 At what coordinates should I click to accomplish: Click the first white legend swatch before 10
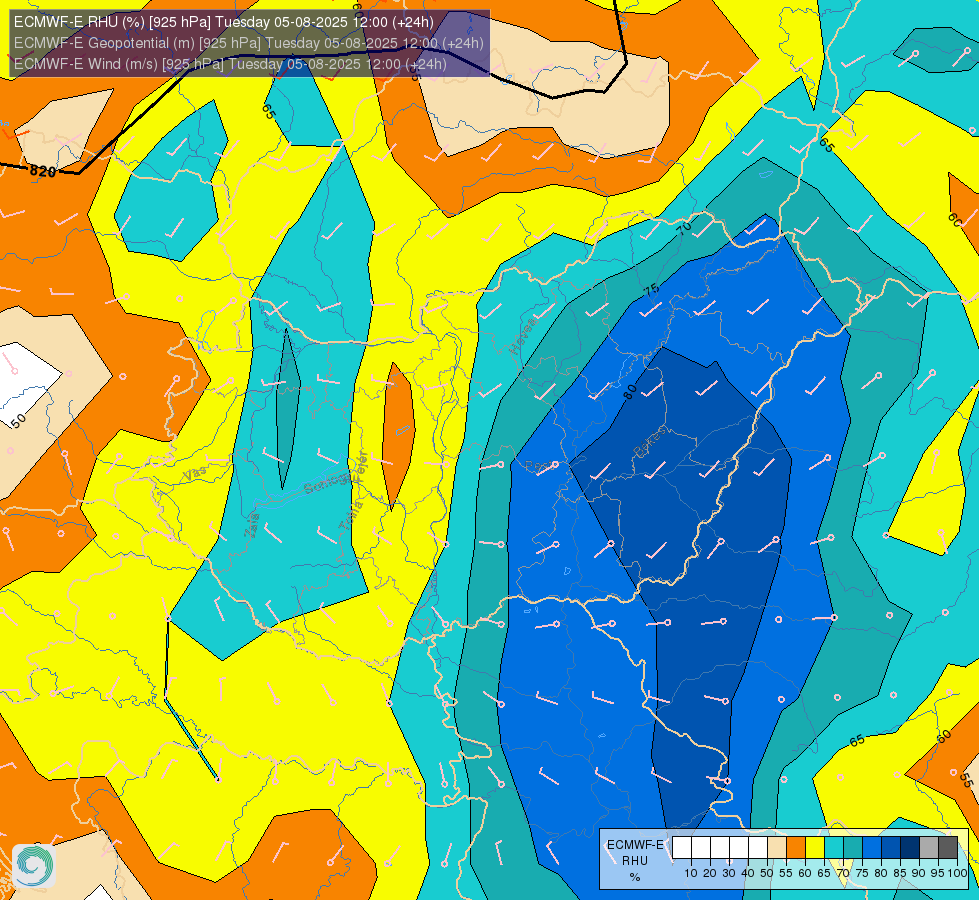tap(682, 848)
